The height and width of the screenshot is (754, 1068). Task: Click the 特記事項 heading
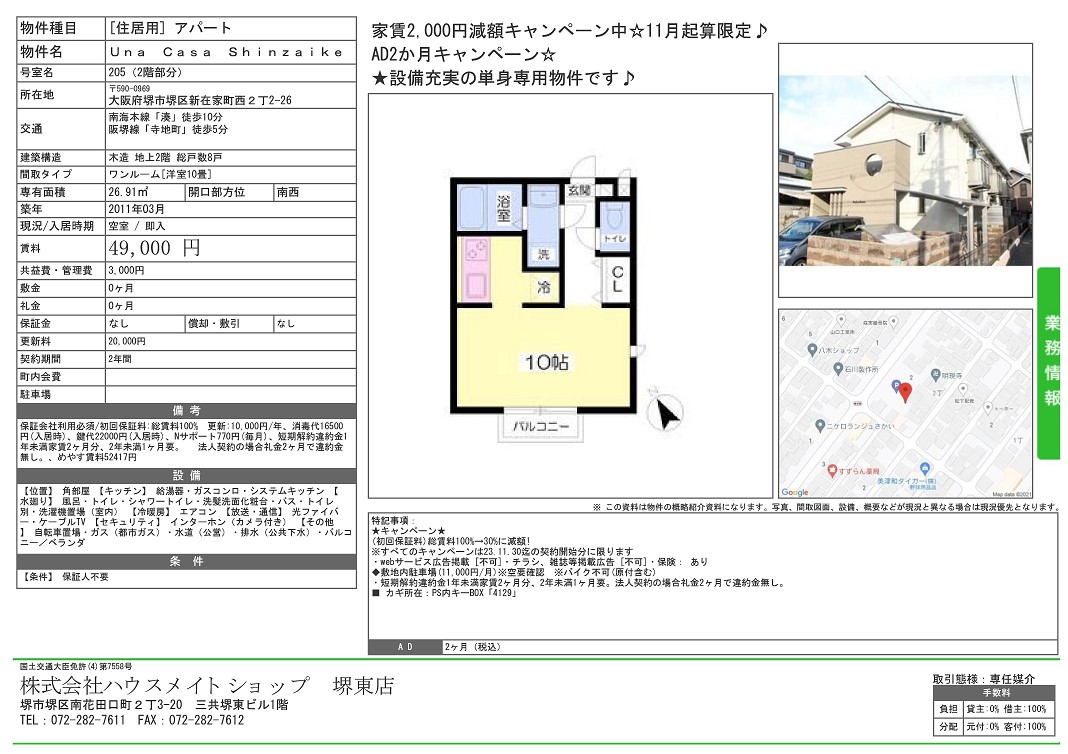(393, 521)
